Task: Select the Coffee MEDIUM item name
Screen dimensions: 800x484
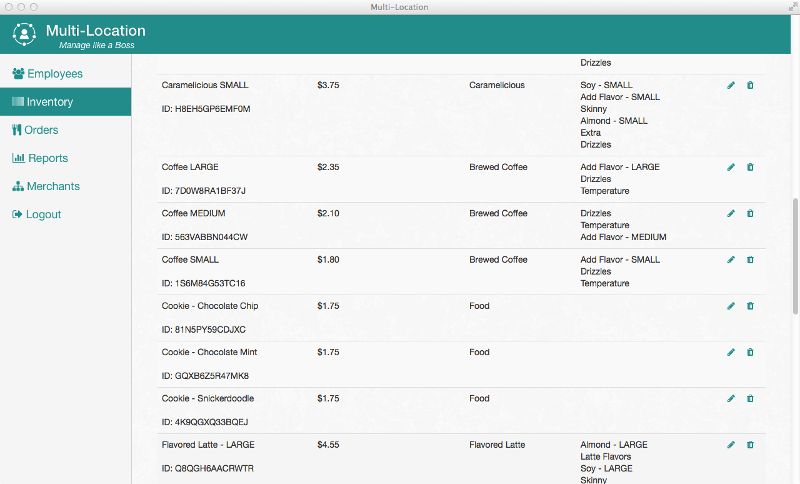Action: [193, 213]
